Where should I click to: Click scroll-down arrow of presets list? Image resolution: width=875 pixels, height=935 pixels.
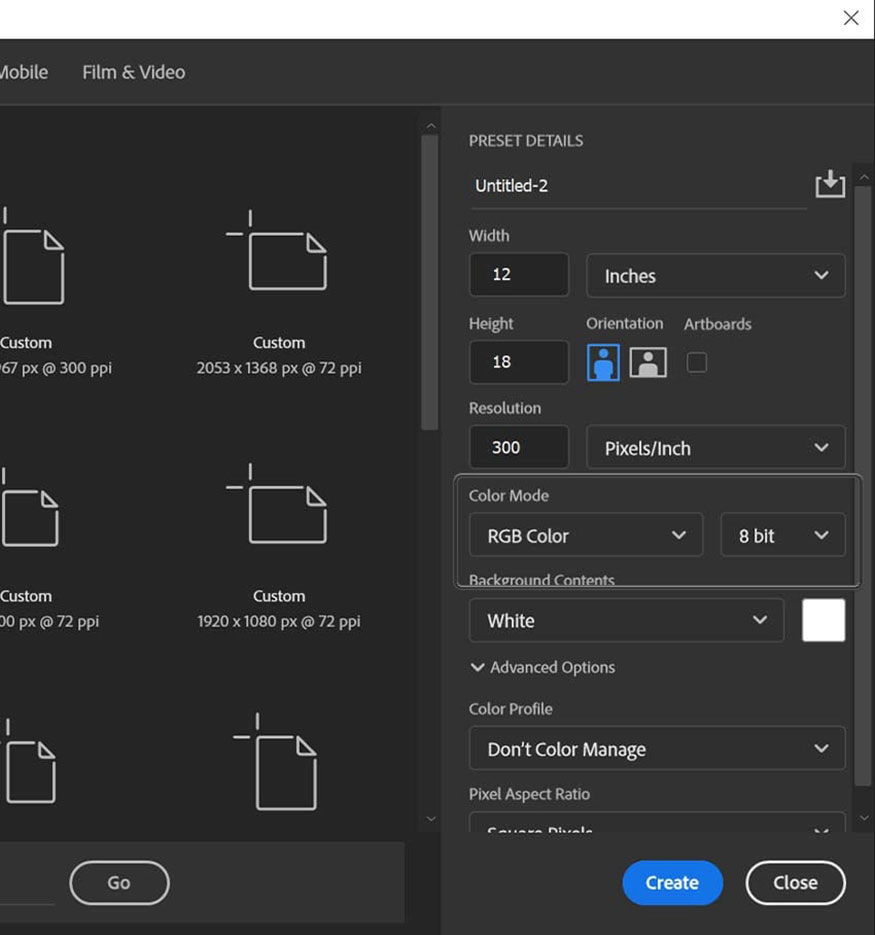pyautogui.click(x=431, y=819)
